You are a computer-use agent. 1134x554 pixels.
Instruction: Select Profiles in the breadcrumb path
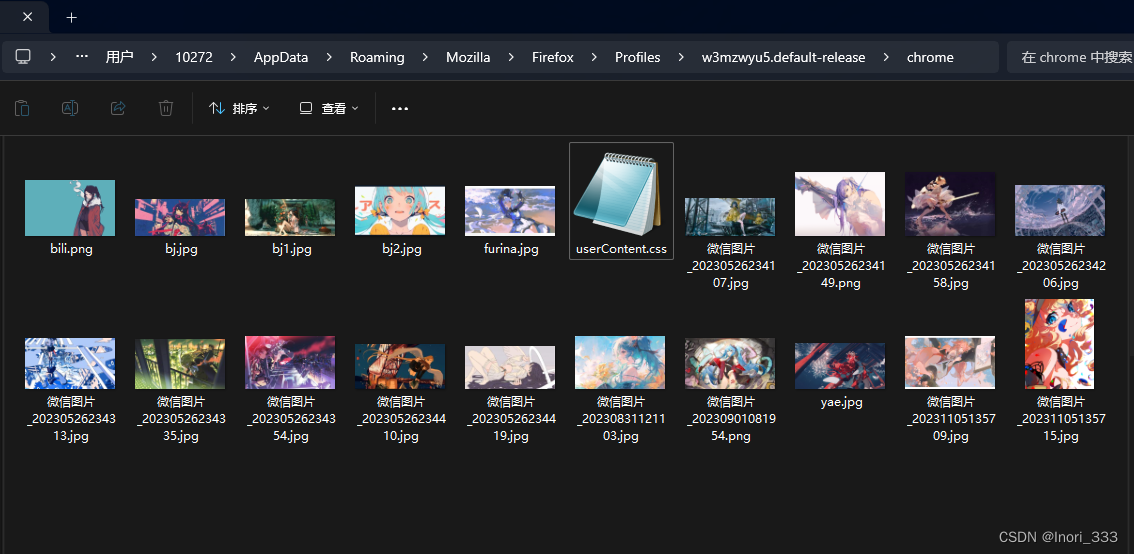[637, 57]
